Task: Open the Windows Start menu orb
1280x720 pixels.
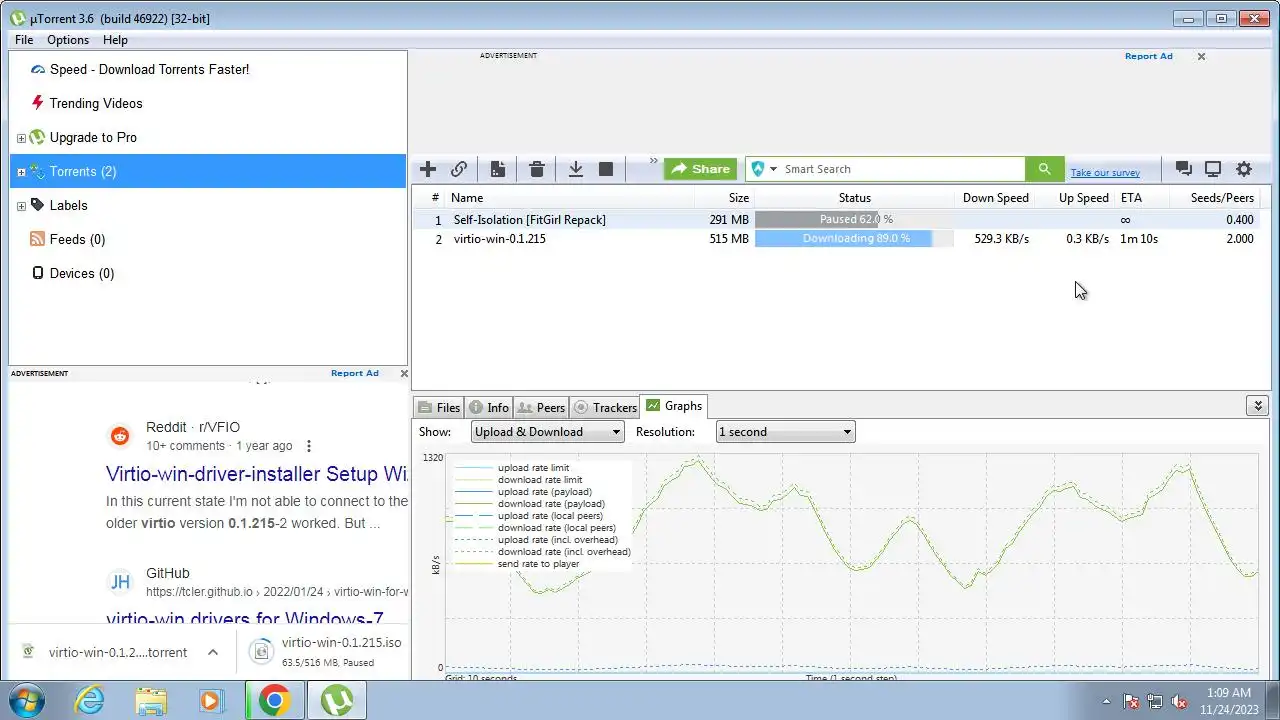Action: click(26, 700)
